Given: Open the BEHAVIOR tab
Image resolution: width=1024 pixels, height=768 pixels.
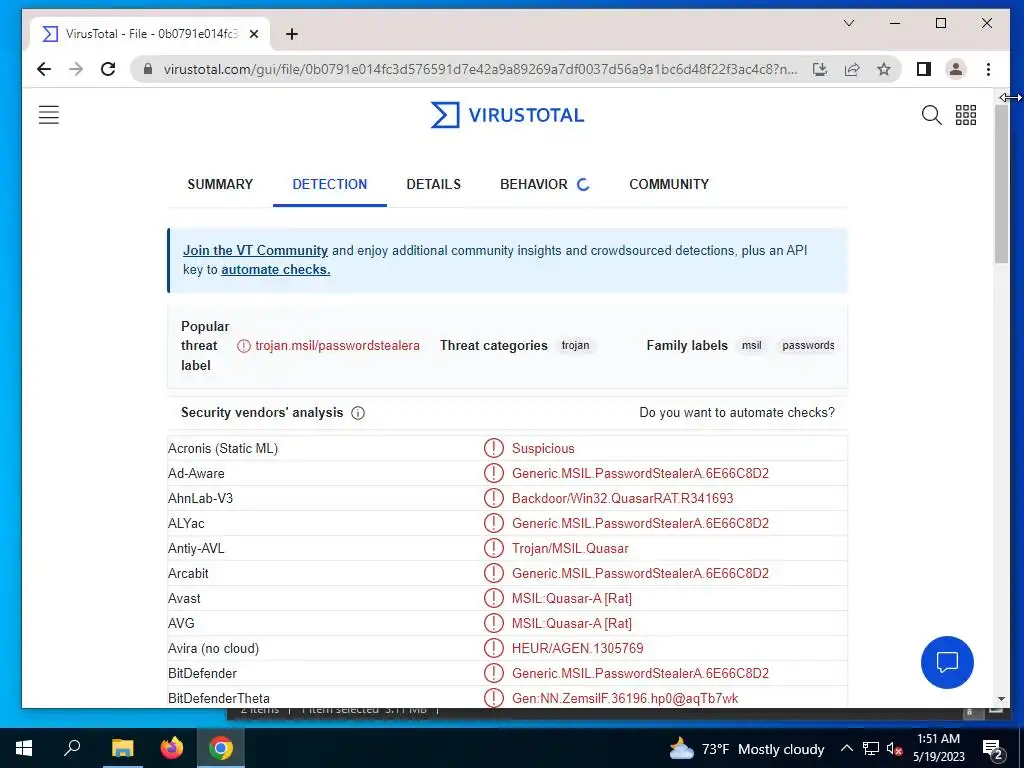Looking at the screenshot, I should (534, 184).
